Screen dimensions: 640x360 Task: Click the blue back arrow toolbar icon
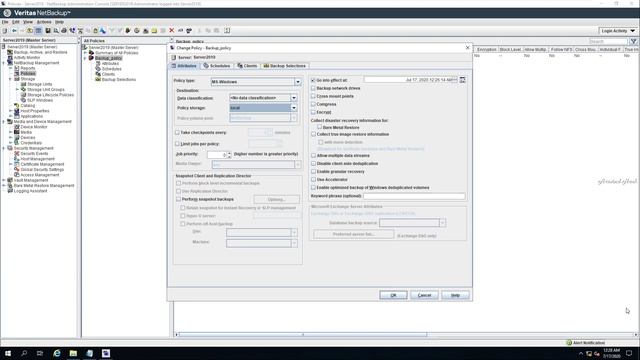click(x=14, y=31)
